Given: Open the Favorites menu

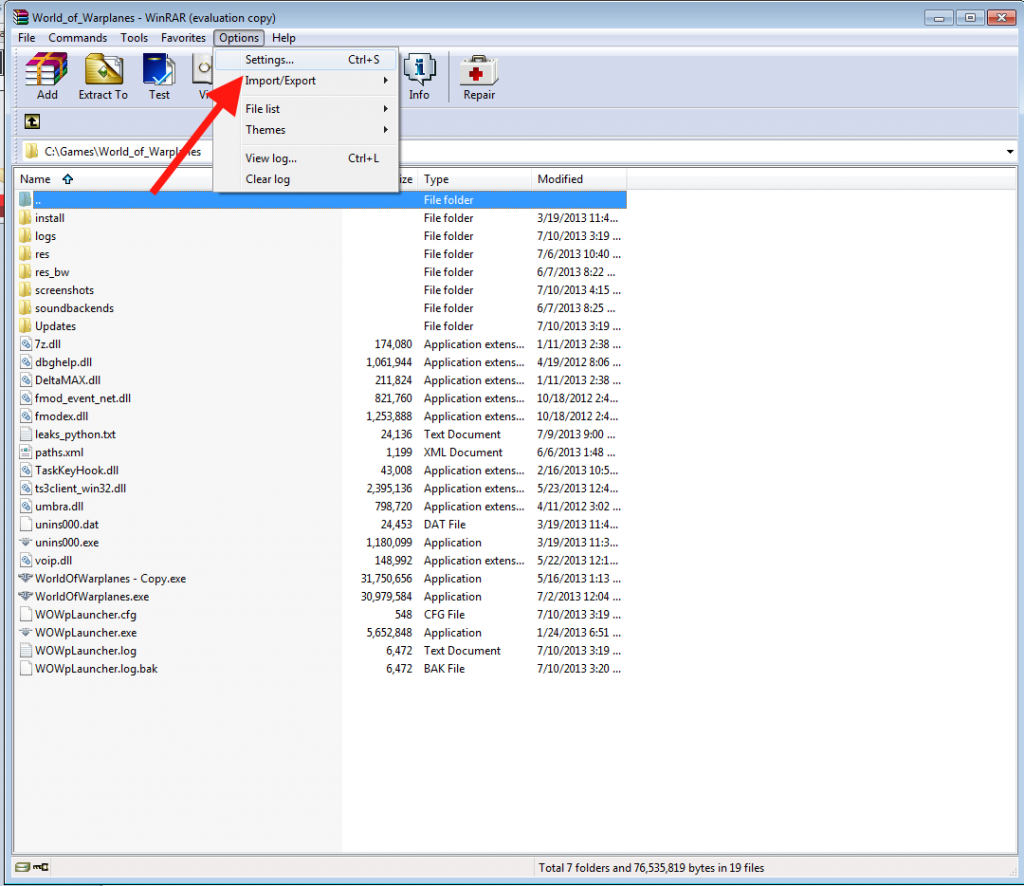Looking at the screenshot, I should (184, 38).
